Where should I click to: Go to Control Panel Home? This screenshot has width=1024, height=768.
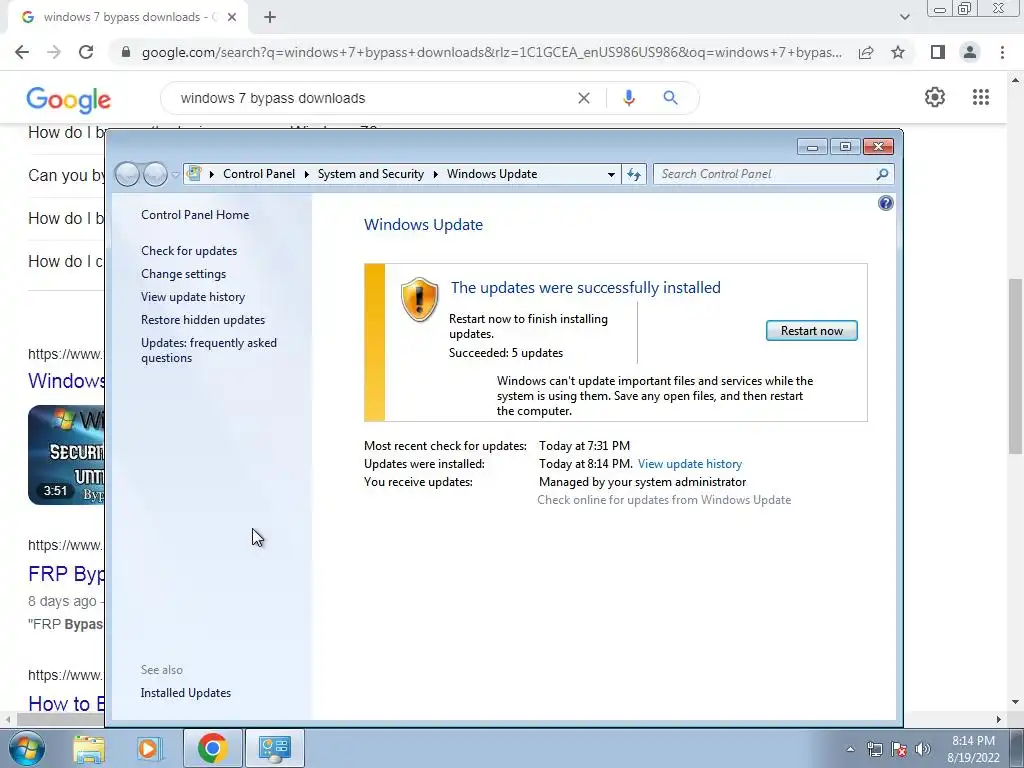coord(195,215)
